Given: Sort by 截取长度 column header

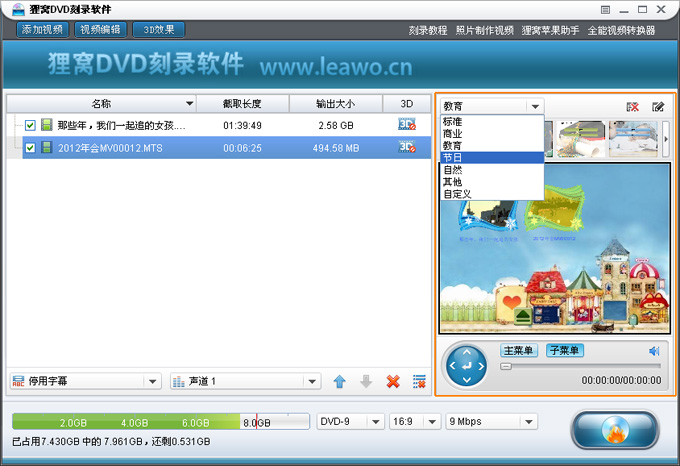Looking at the screenshot, I should pyautogui.click(x=242, y=104).
